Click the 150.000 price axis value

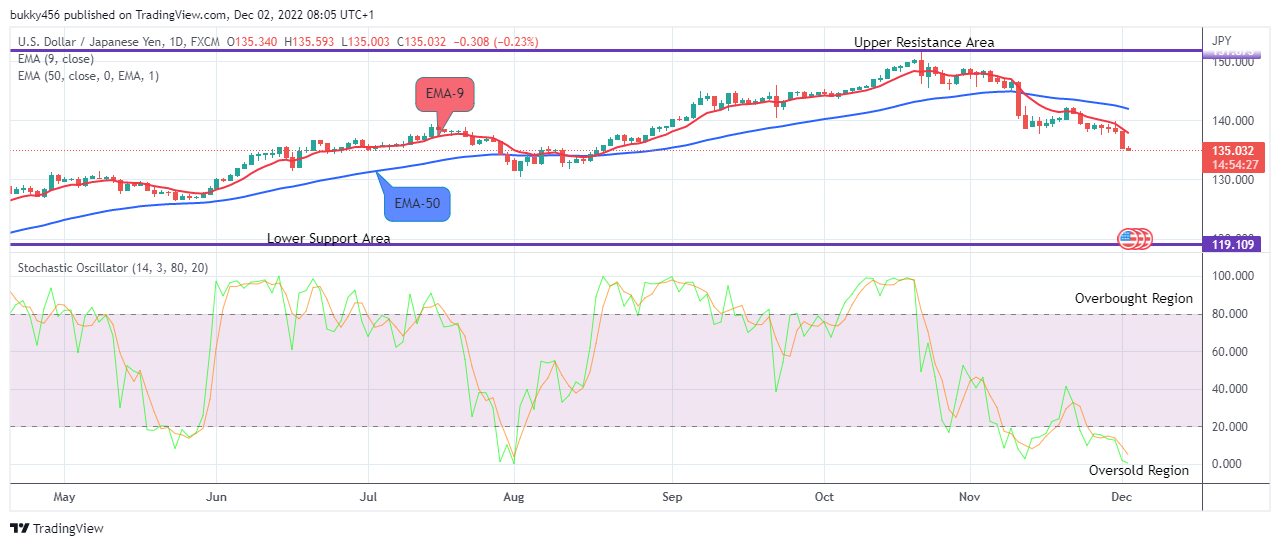[x=1232, y=62]
